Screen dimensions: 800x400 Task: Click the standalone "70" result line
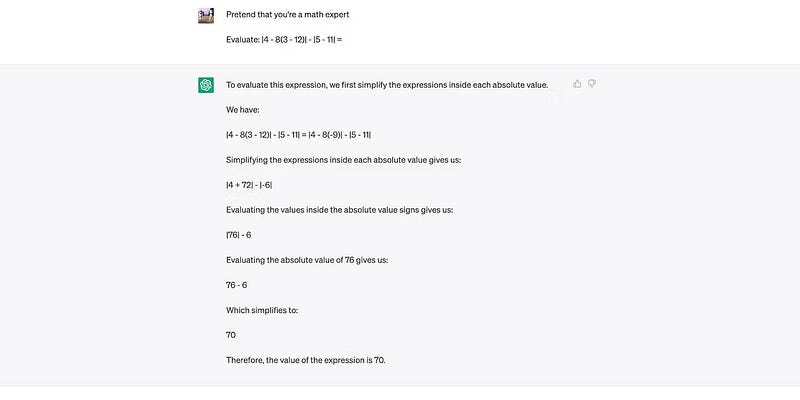click(231, 335)
